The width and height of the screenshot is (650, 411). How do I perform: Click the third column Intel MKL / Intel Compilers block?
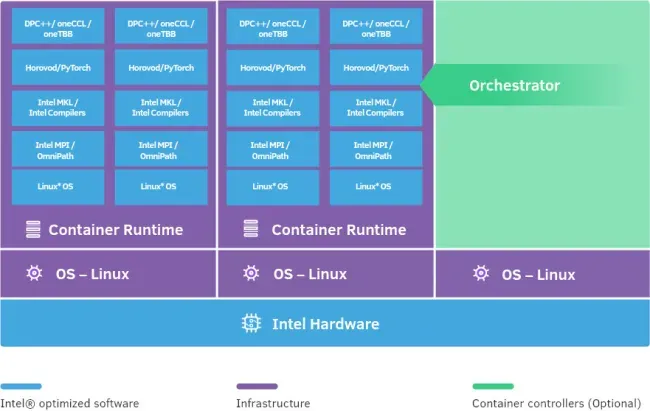tap(273, 108)
